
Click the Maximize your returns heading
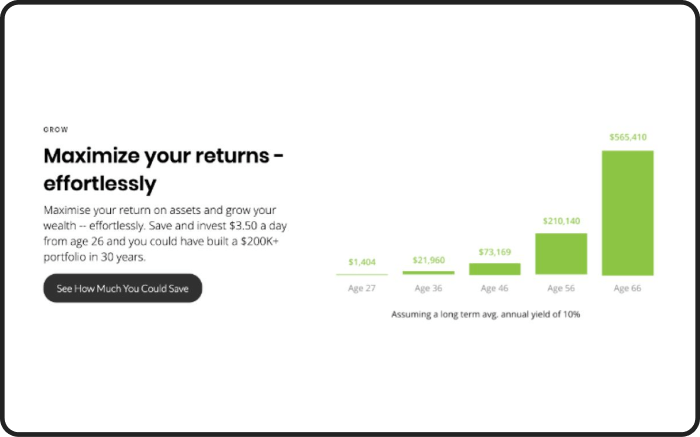[163, 170]
